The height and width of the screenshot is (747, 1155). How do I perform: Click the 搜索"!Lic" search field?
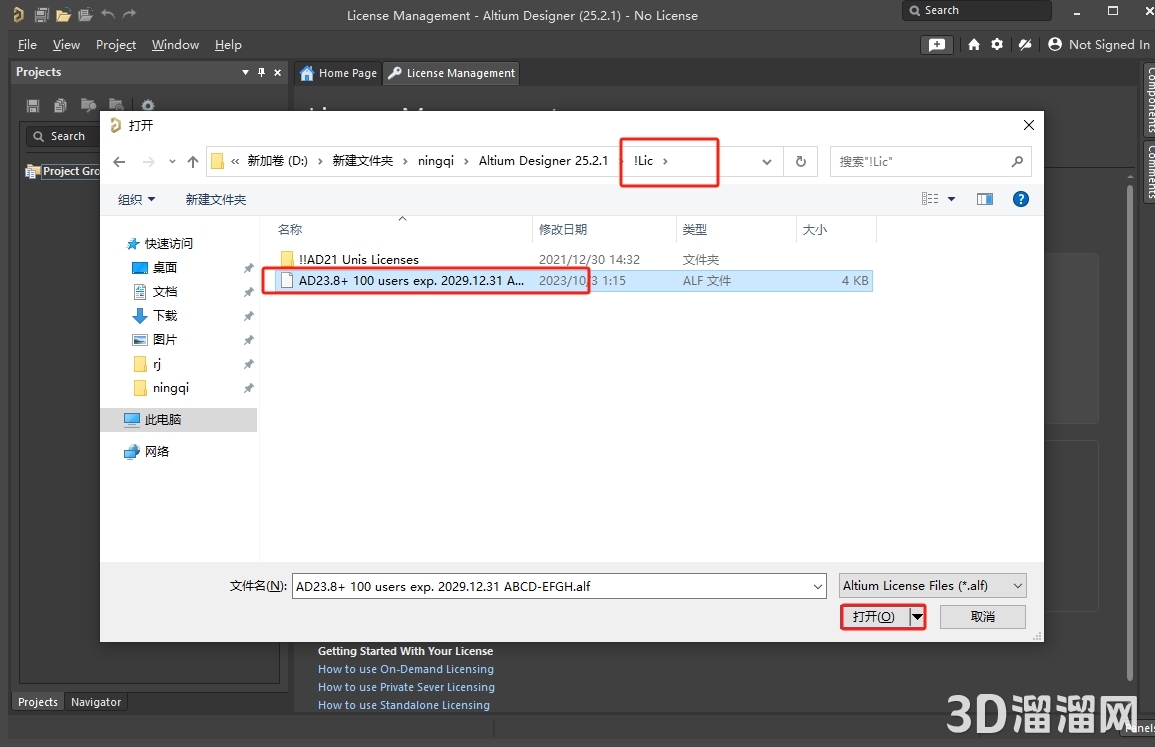pyautogui.click(x=921, y=161)
